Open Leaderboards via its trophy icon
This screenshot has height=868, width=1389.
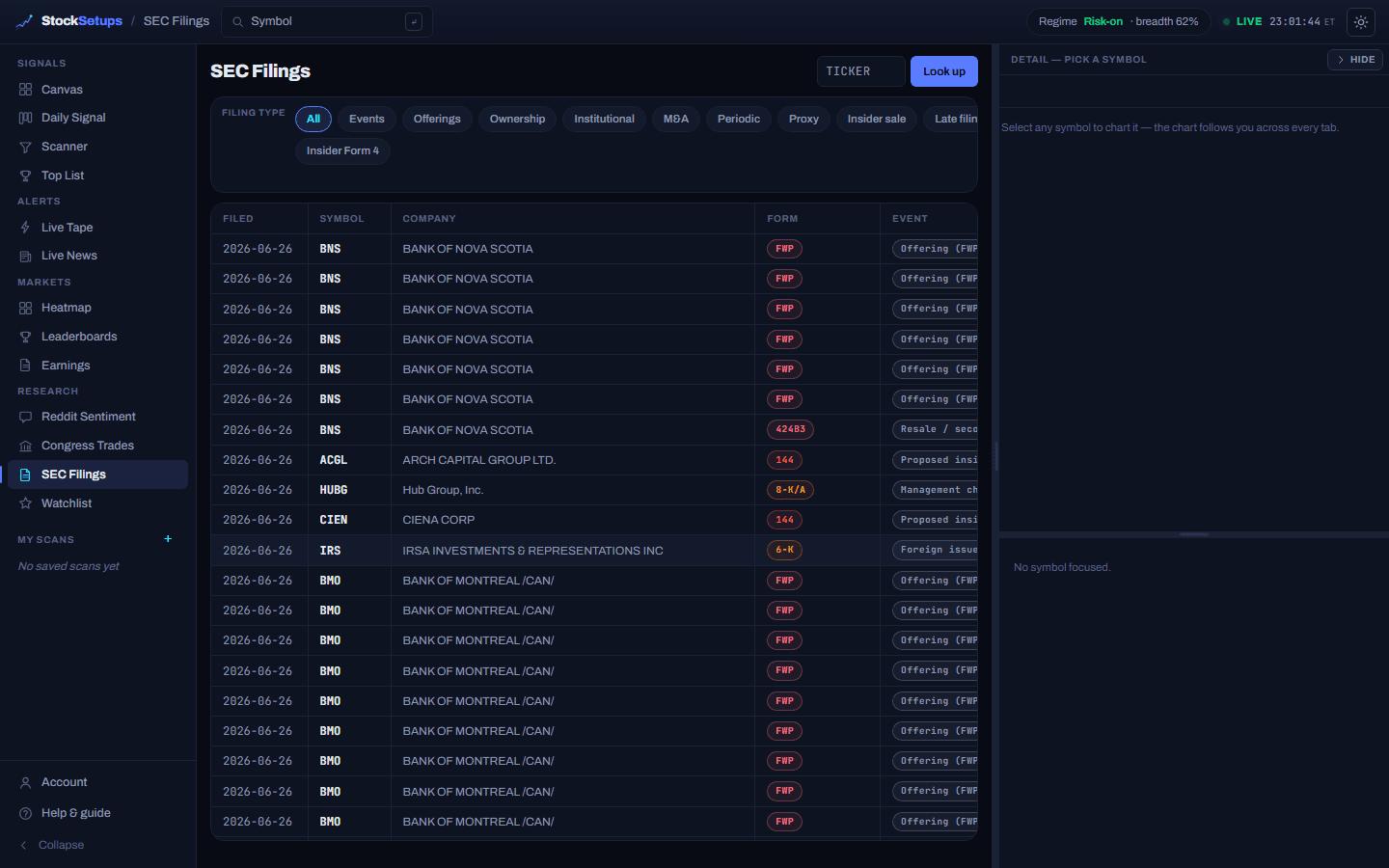click(25, 337)
